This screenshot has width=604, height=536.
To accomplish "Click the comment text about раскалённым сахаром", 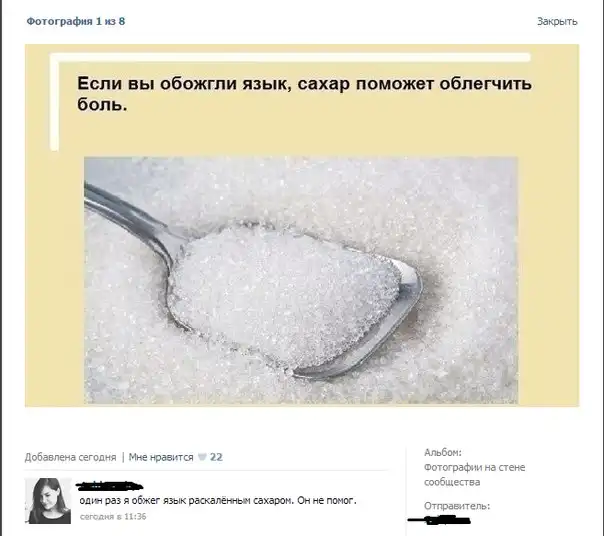I will tap(218, 501).
